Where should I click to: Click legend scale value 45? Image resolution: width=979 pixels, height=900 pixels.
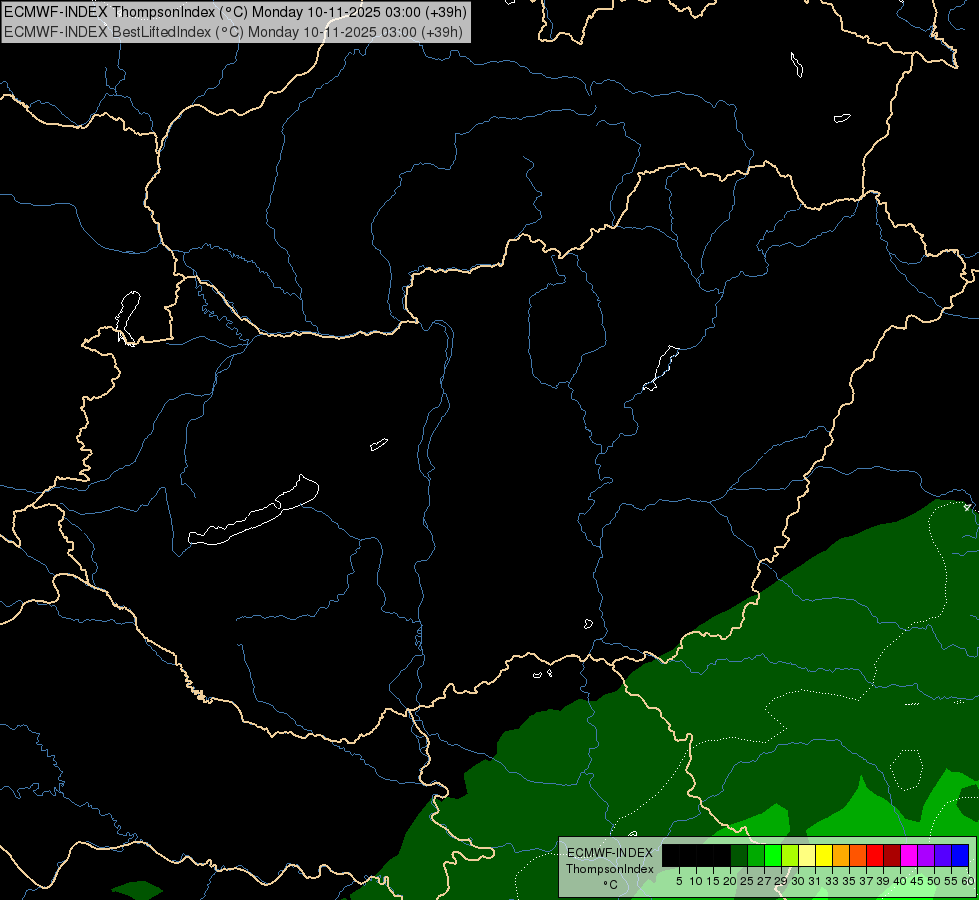917,881
